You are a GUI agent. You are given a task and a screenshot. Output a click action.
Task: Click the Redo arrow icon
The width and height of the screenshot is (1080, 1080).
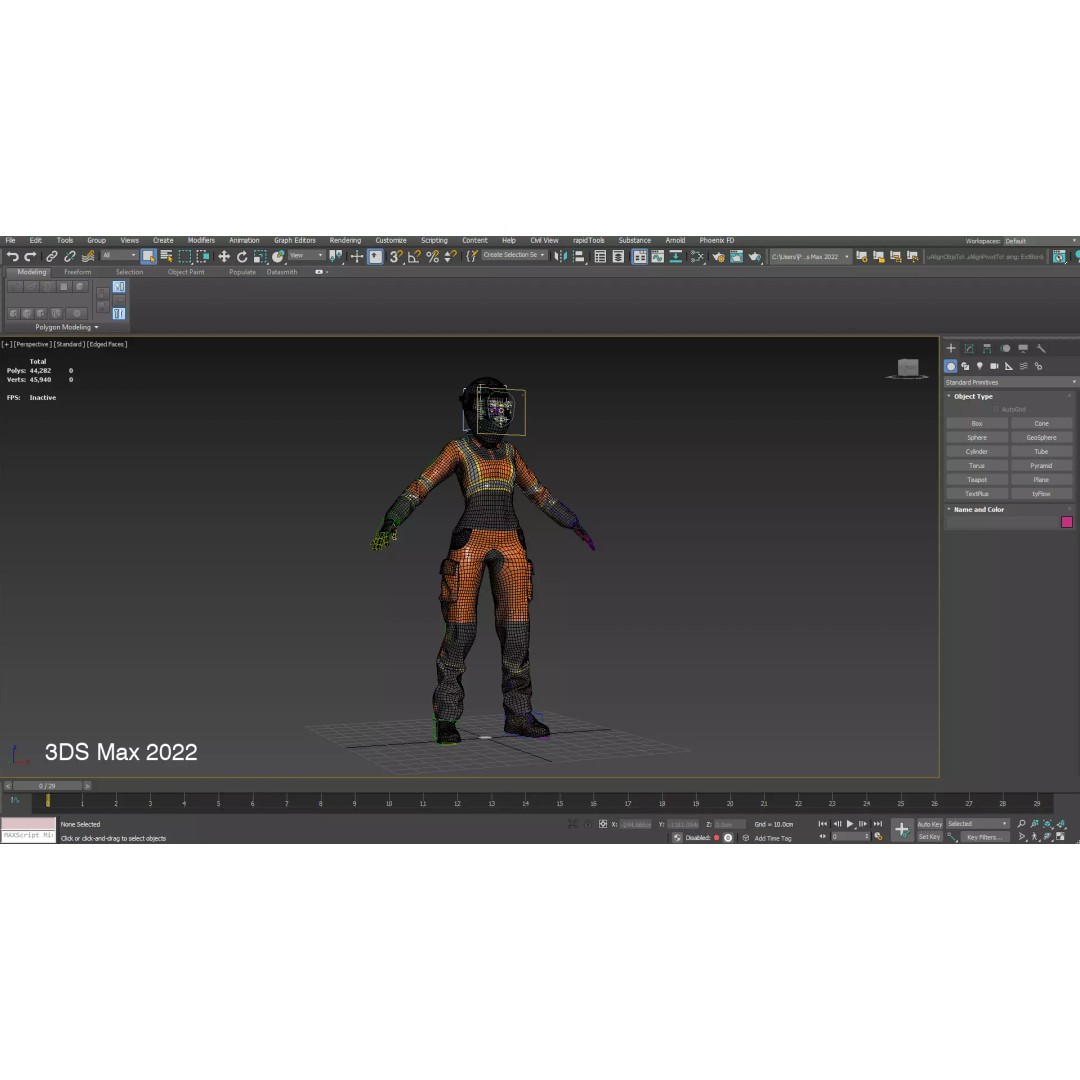[30, 256]
